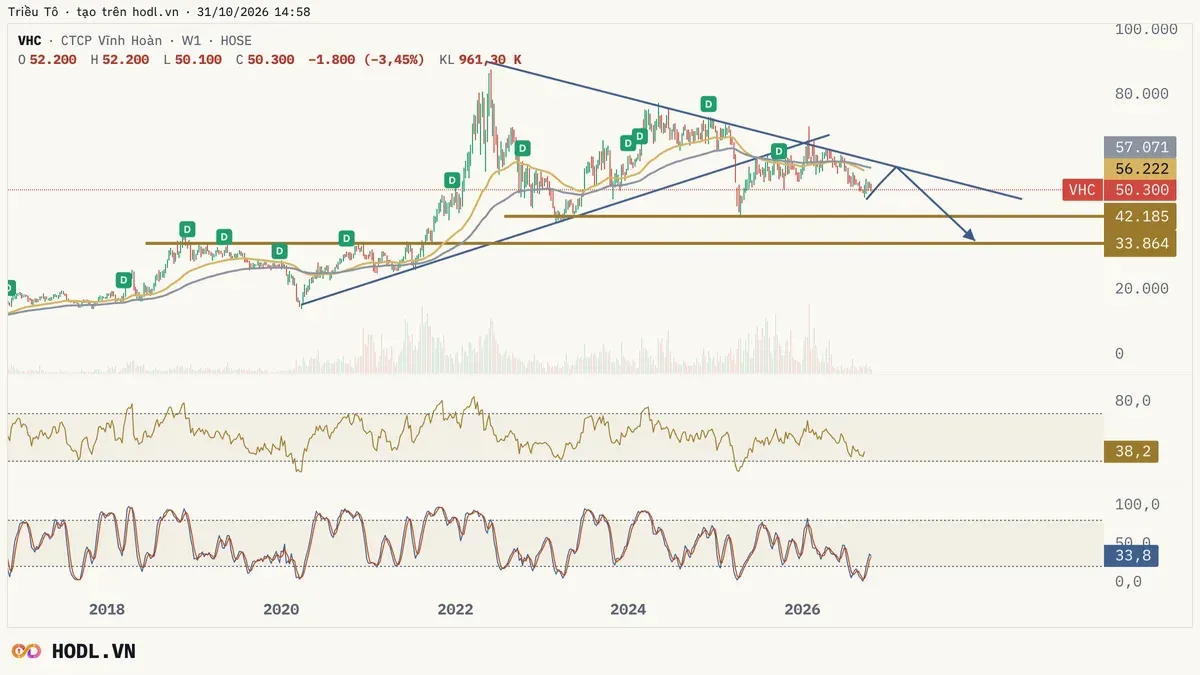Click the 20.000 price axis label
1200x675 pixels.
click(1141, 288)
